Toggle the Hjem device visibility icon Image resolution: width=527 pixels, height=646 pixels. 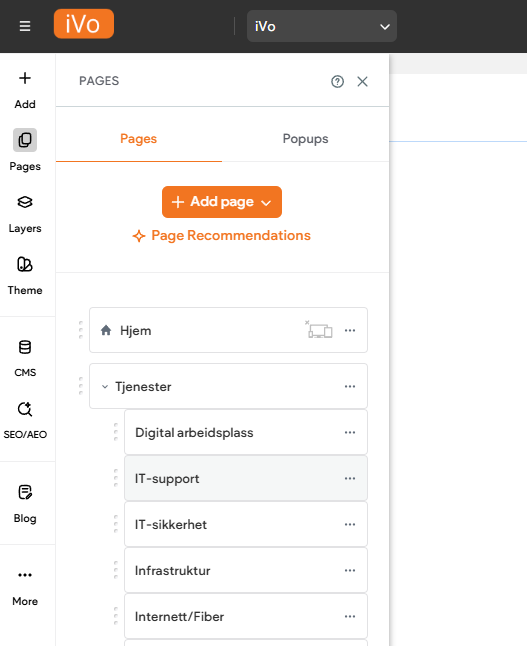tap(319, 330)
